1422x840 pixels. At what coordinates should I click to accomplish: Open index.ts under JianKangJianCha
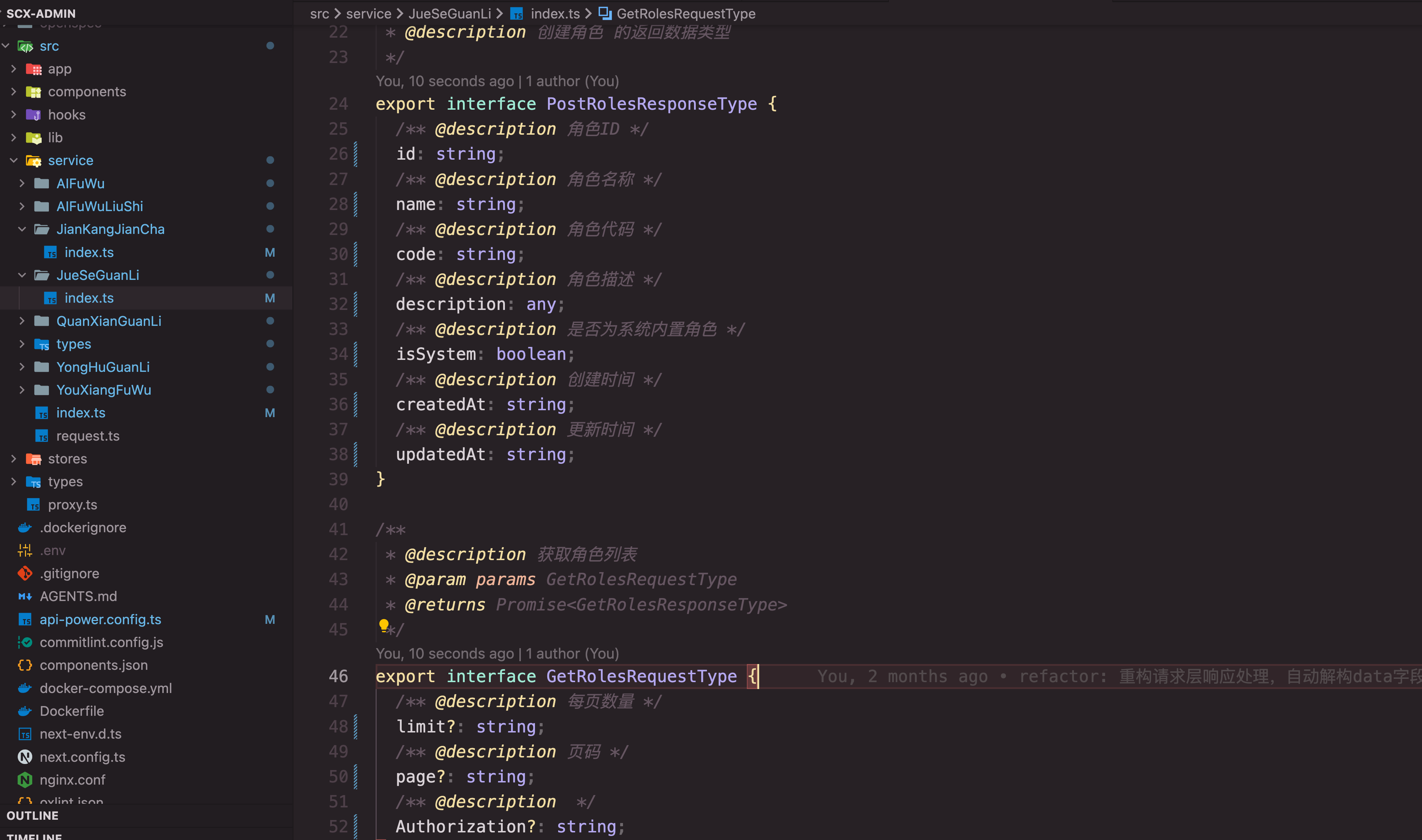click(89, 252)
